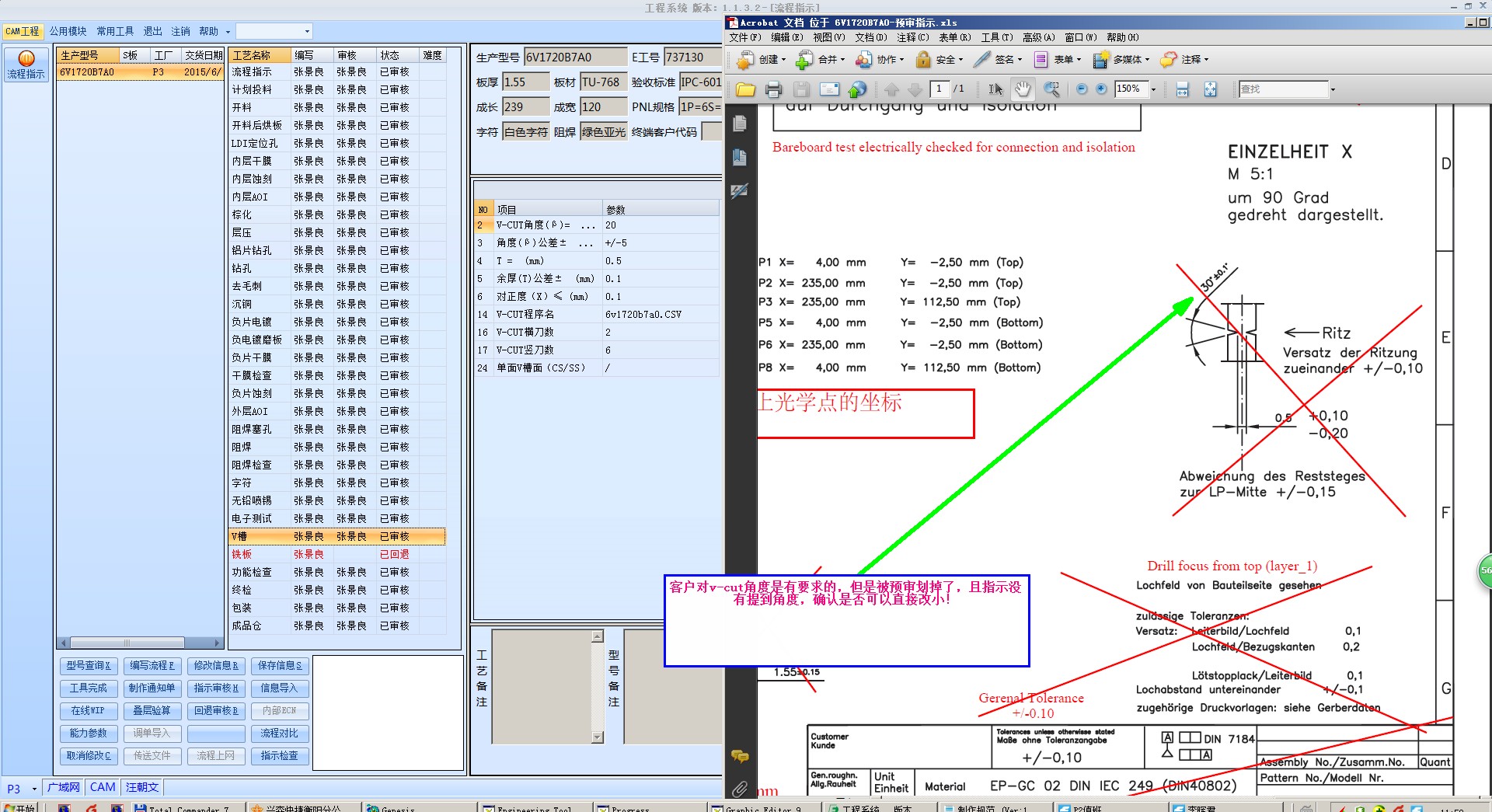Open the Attachments paperclip panel icon
Screen dimensions: 1492x812
coord(740,789)
